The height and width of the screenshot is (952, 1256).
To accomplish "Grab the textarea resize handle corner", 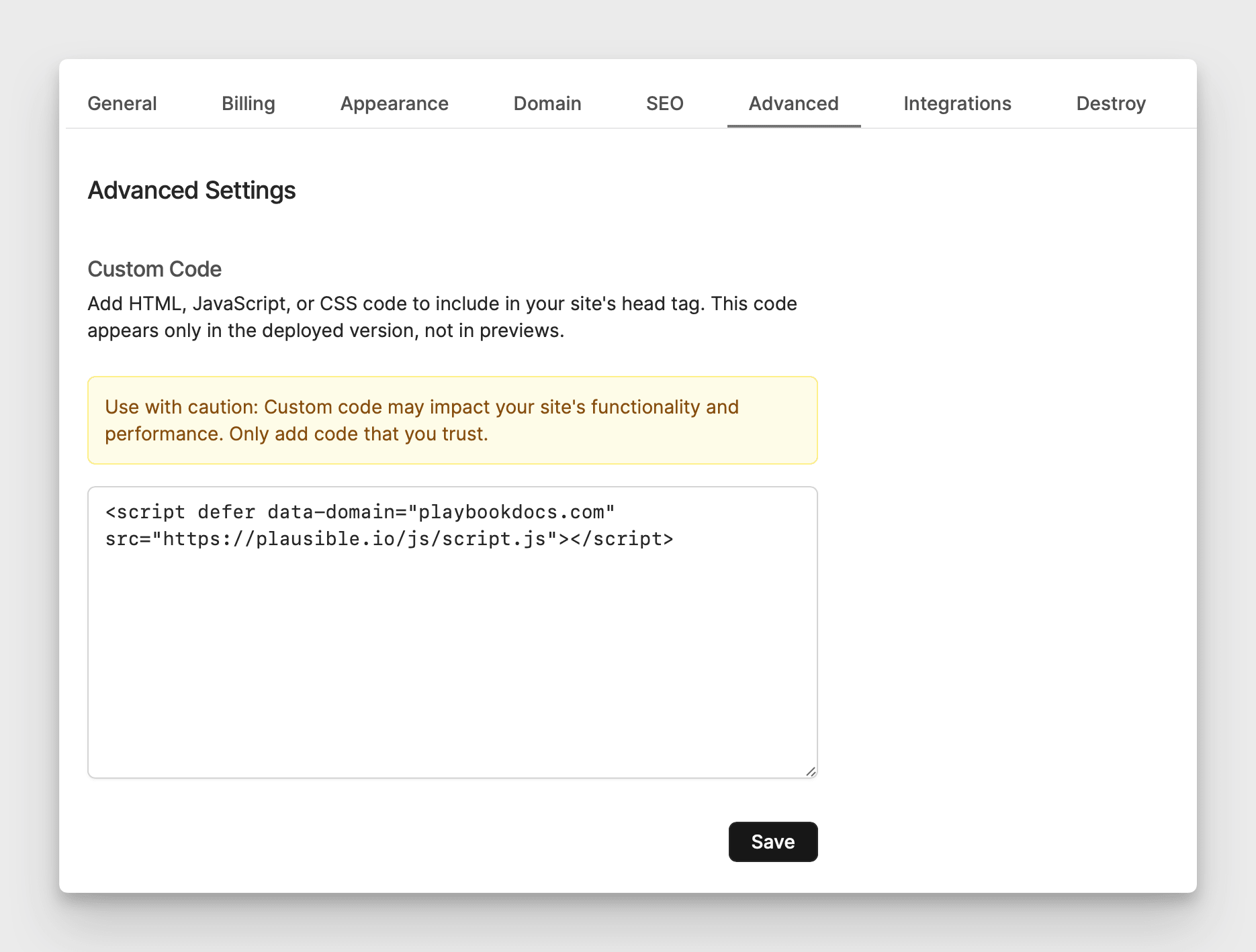I will pyautogui.click(x=811, y=771).
